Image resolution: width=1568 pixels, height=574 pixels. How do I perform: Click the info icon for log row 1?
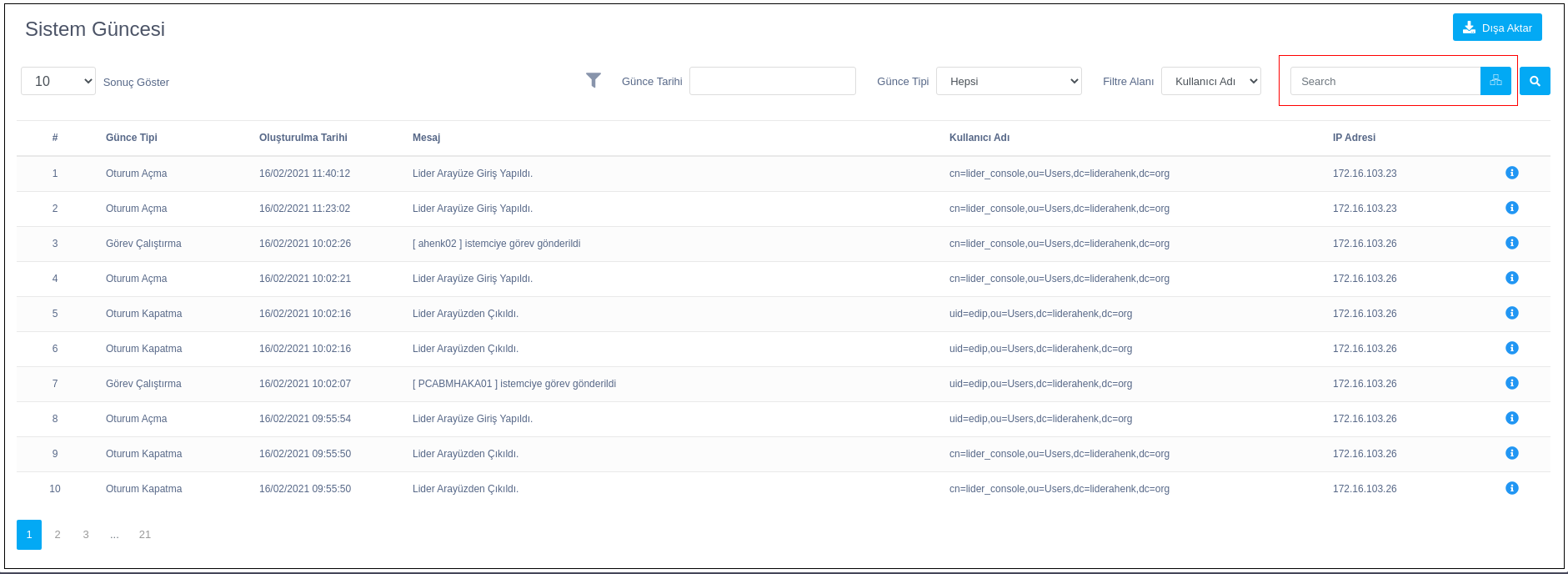[1511, 173]
